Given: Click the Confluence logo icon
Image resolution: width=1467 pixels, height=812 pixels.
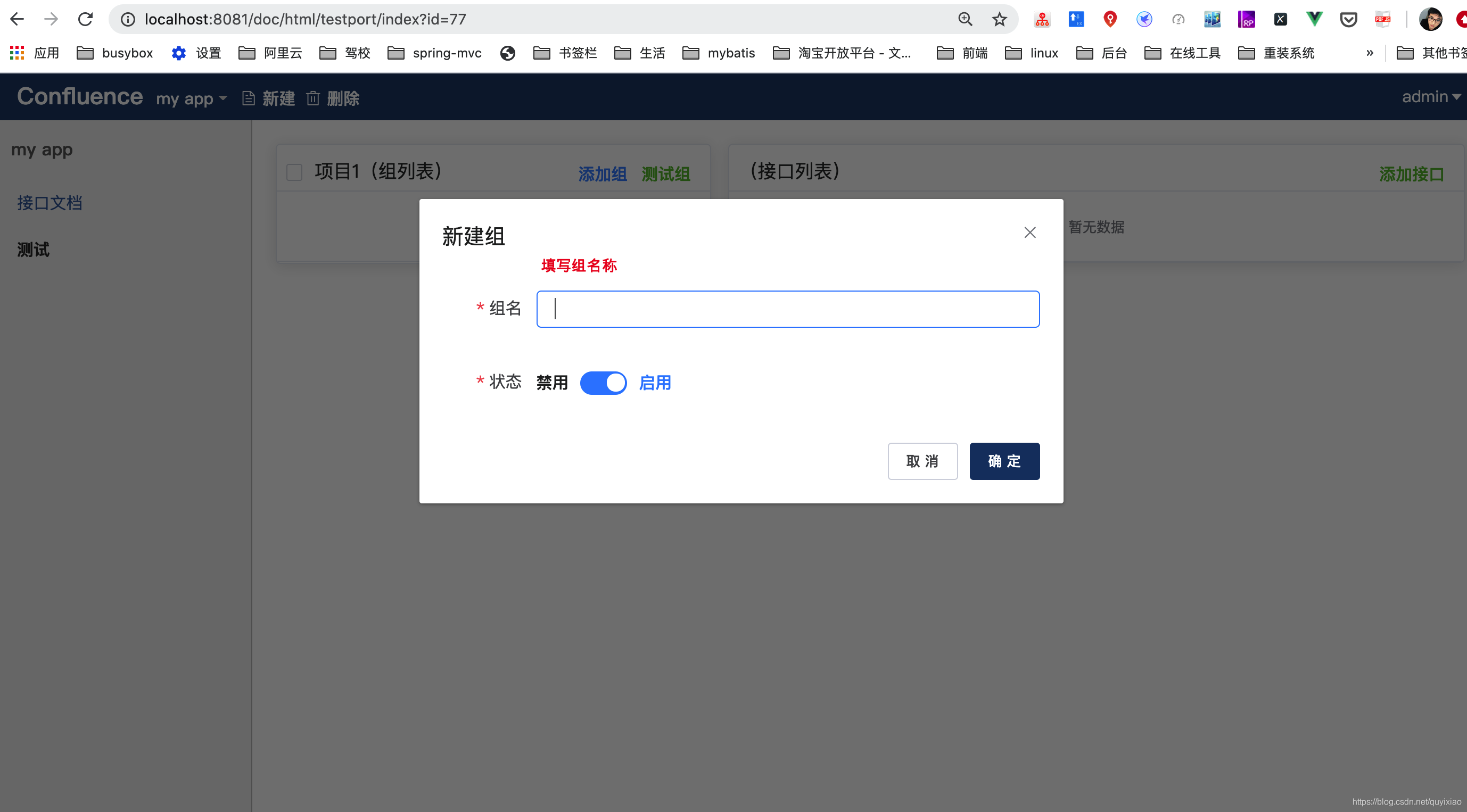Looking at the screenshot, I should [x=79, y=97].
